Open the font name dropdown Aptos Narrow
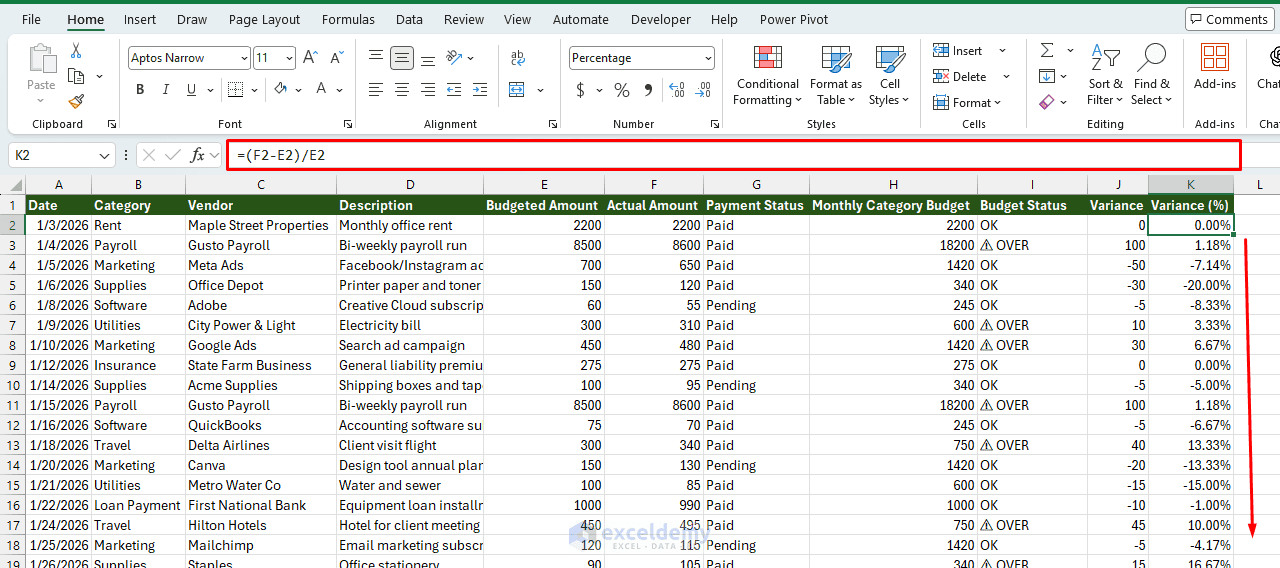Screen dimensions: 1280x568 pos(244,59)
